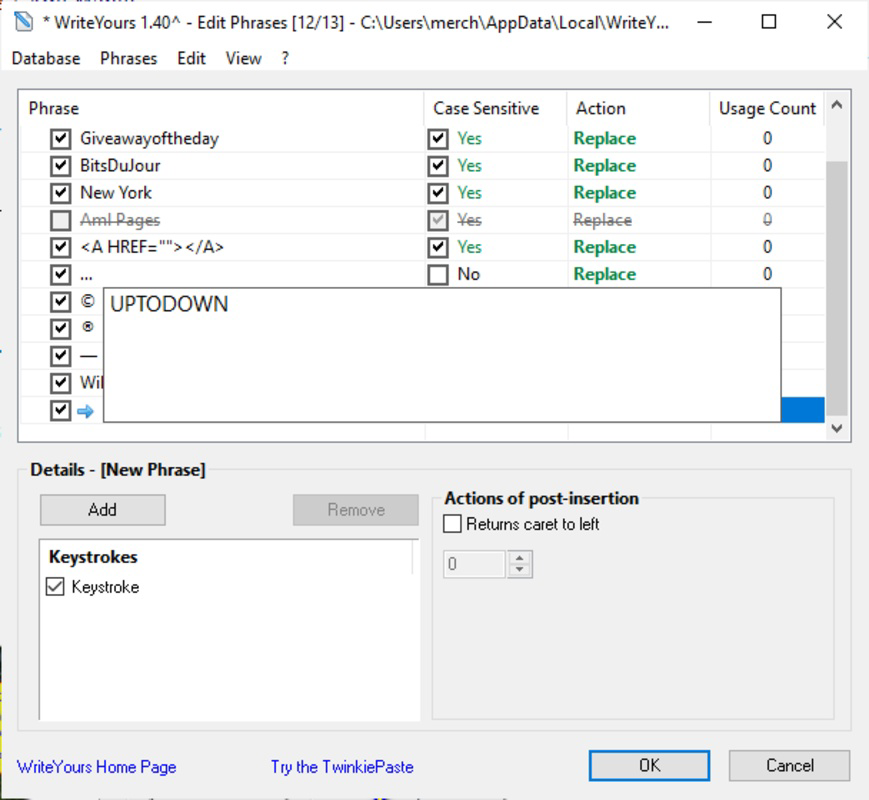Toggle the — dash phrase checkbox
The image size is (869, 800).
pos(60,356)
